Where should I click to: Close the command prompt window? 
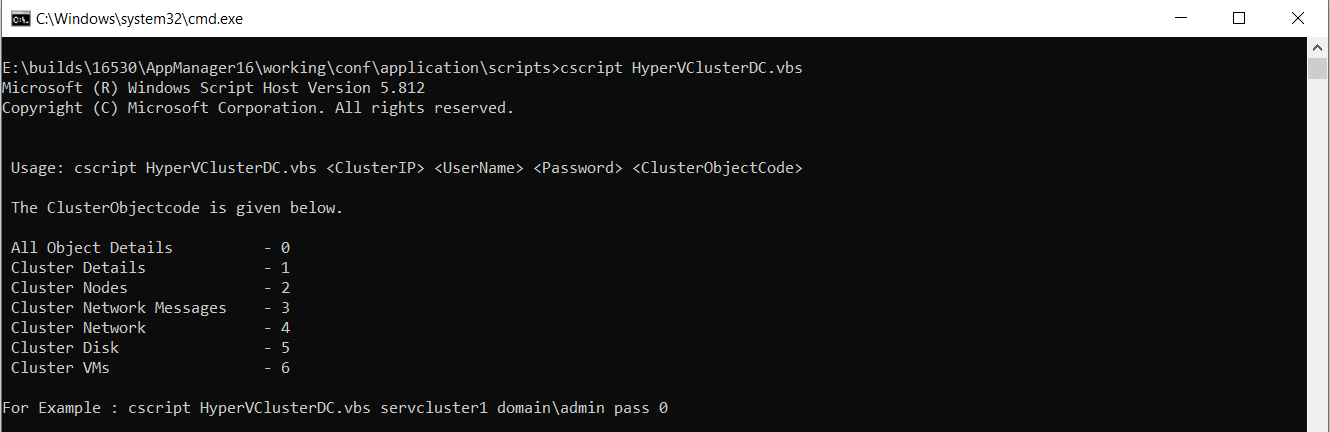[x=1297, y=18]
